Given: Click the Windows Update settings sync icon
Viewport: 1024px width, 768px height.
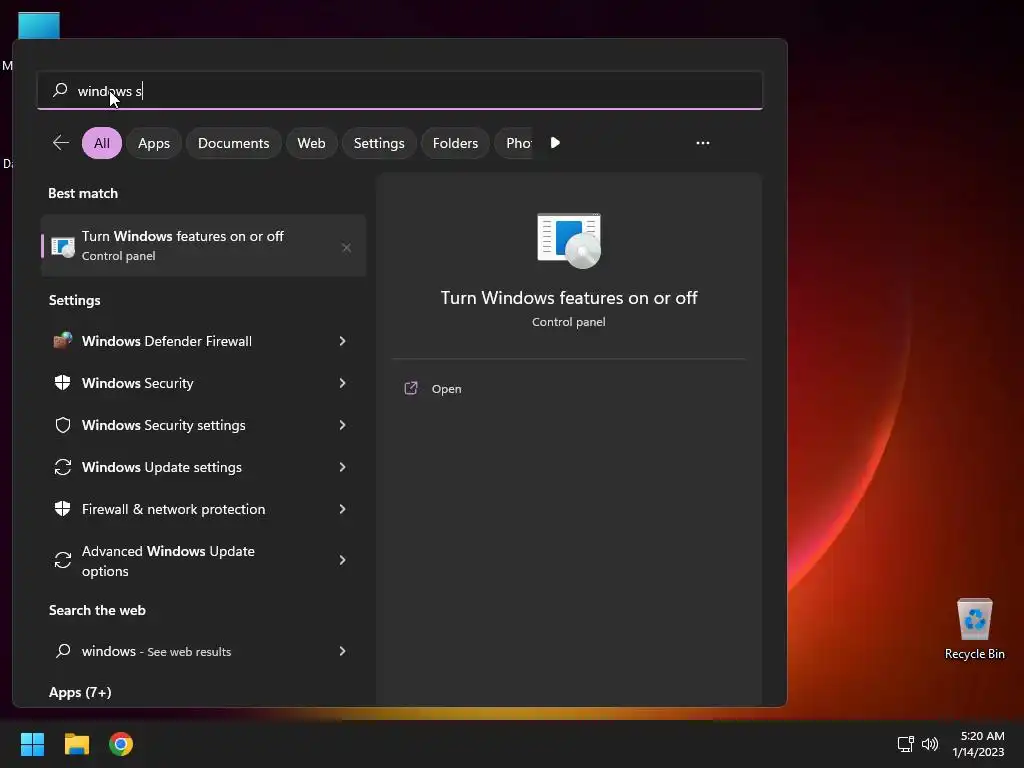Looking at the screenshot, I should pyautogui.click(x=63, y=467).
